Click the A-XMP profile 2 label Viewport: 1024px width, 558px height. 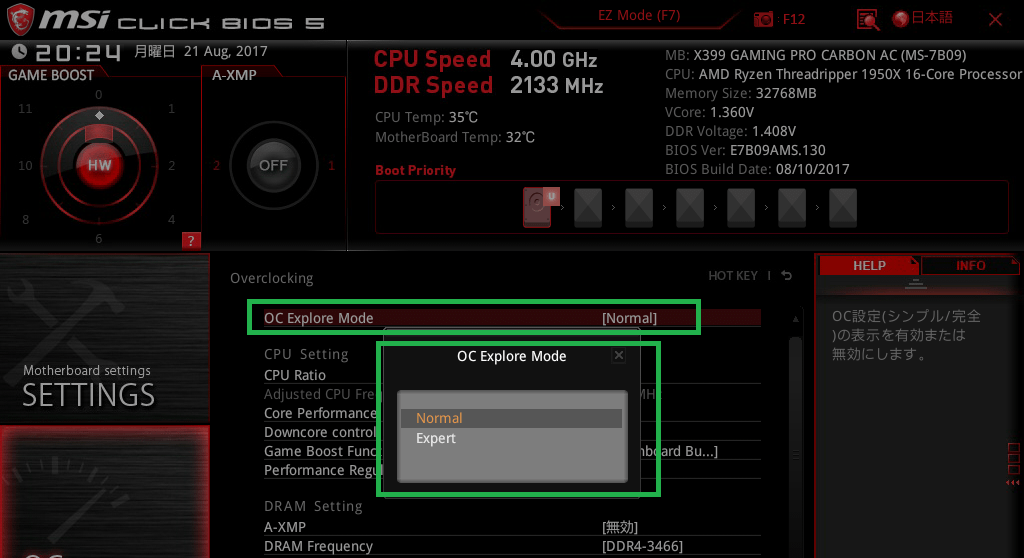click(216, 165)
